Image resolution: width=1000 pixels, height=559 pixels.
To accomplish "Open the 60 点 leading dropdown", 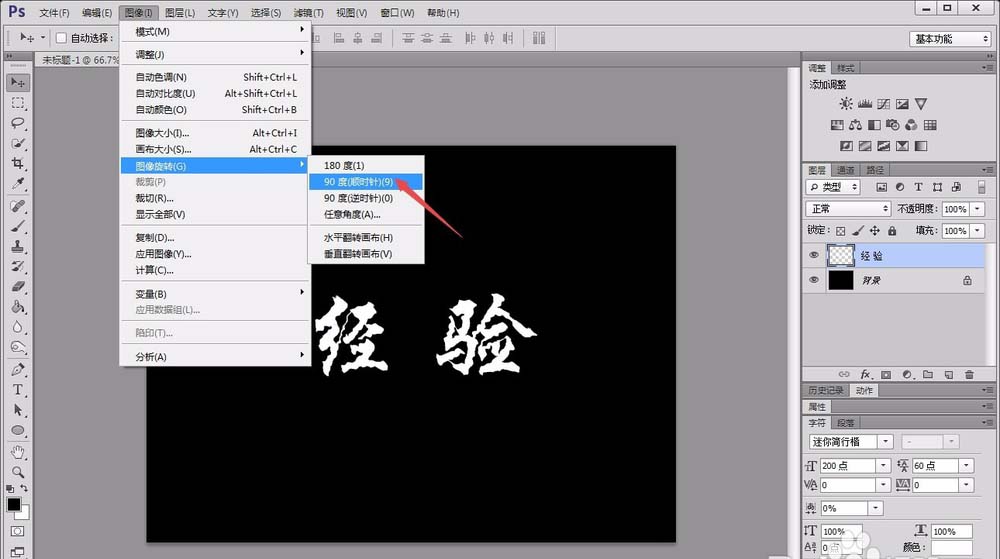I will (x=966, y=466).
